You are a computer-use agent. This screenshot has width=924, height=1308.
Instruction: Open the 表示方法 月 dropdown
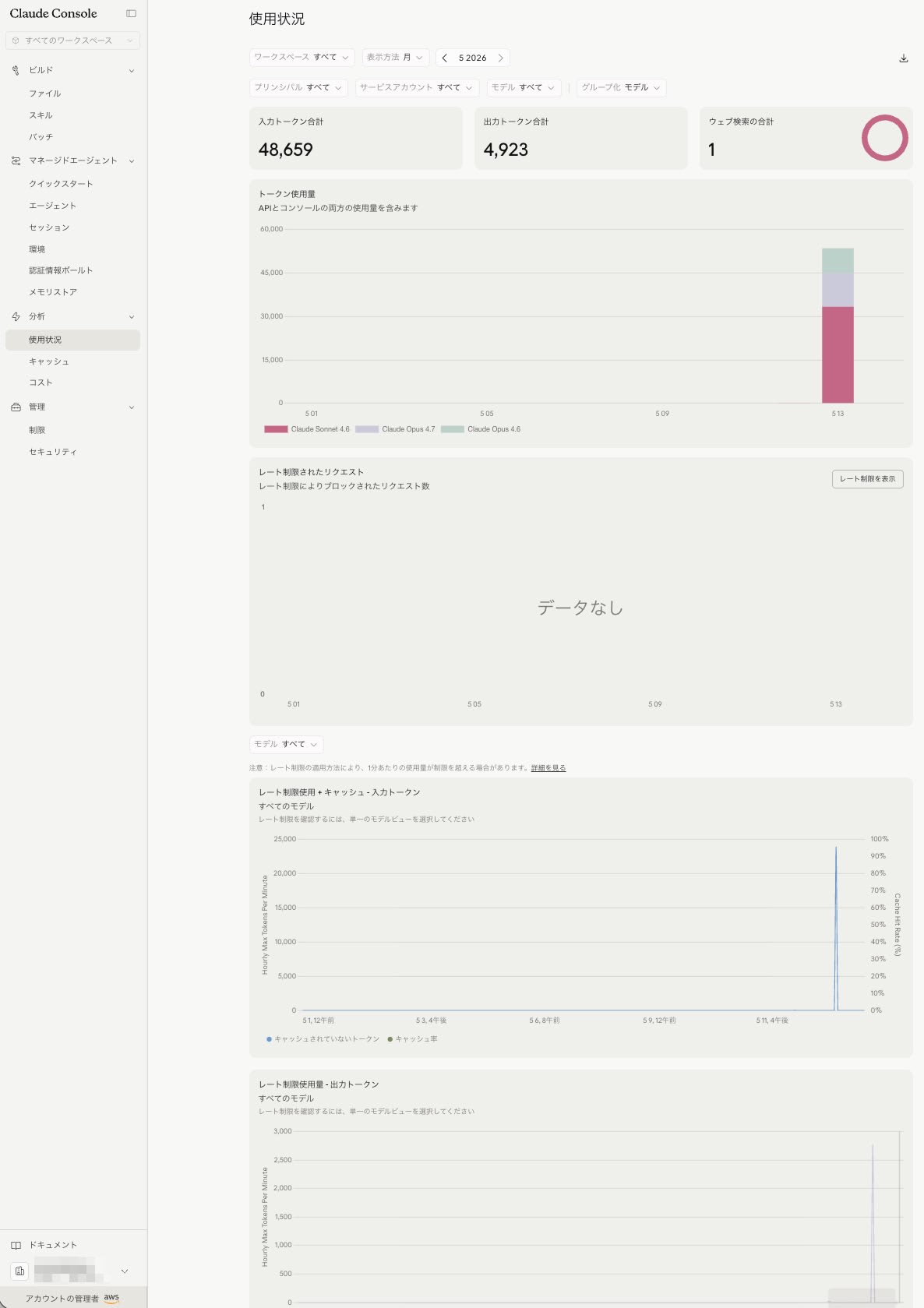click(x=395, y=57)
